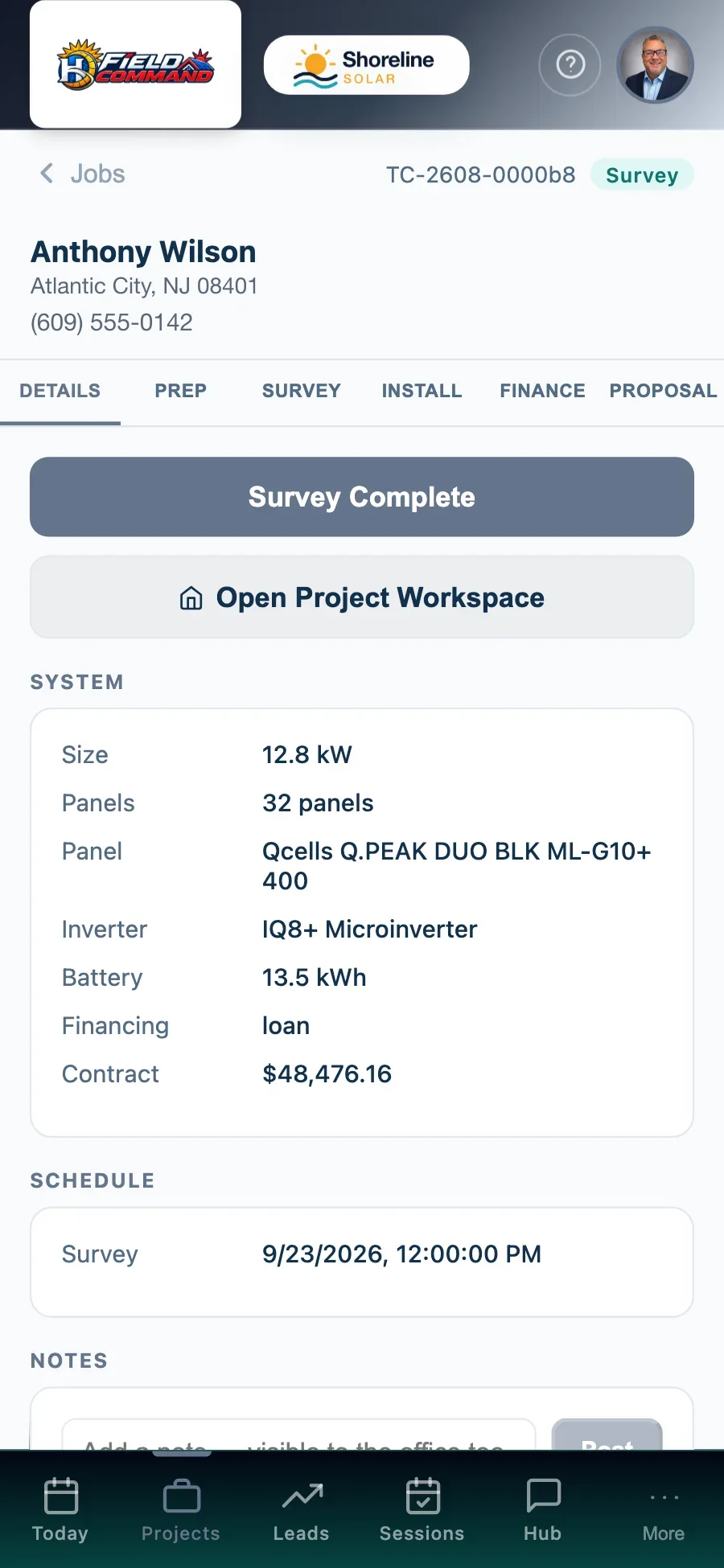Switch to the SURVEY tab
Viewport: 724px width, 1568px height.
pyautogui.click(x=302, y=391)
